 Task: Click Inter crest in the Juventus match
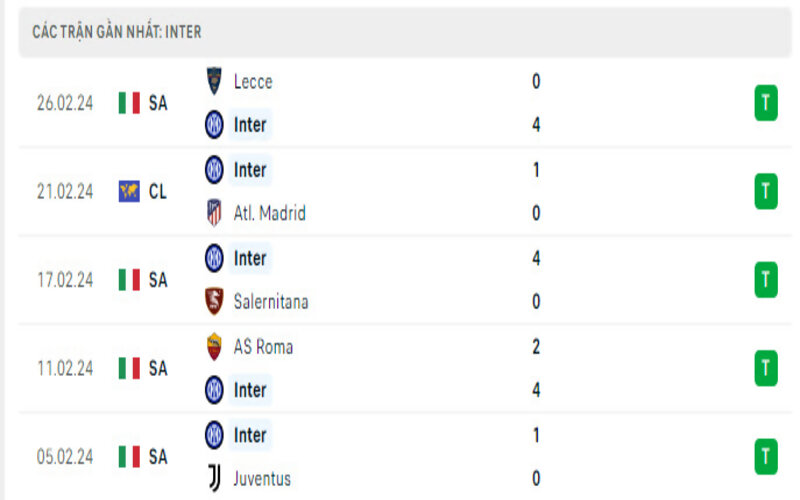click(214, 435)
